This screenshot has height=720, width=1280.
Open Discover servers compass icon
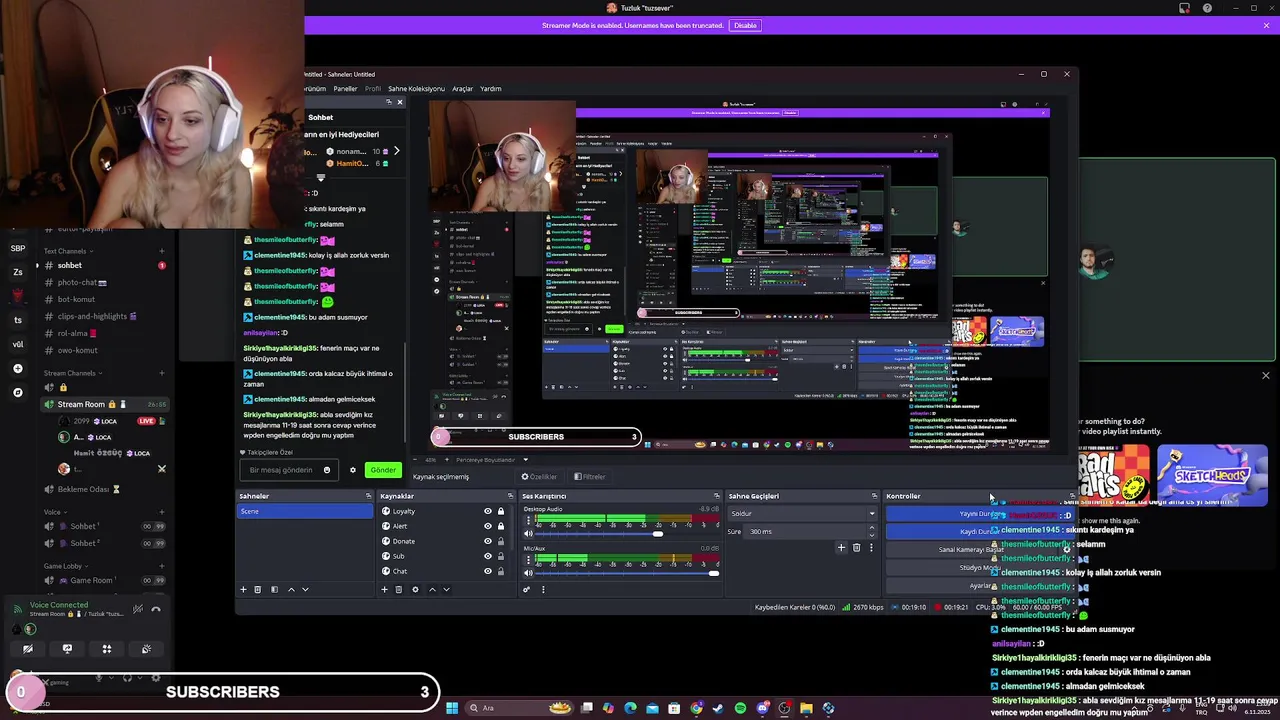[x=18, y=392]
